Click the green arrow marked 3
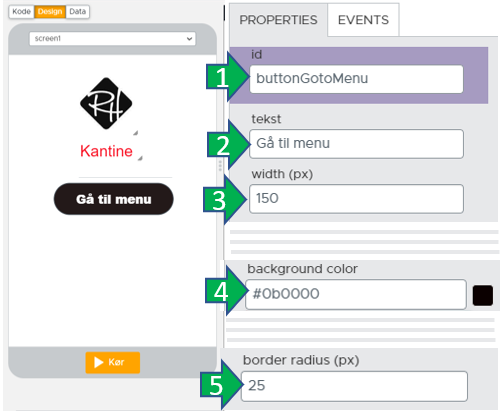 click(x=225, y=200)
